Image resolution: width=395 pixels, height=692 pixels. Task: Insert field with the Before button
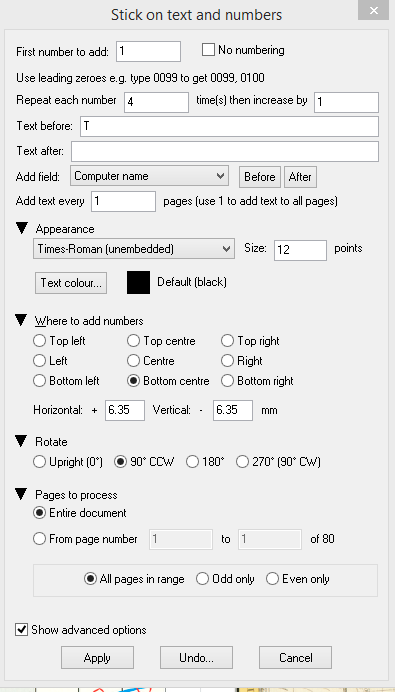point(260,177)
